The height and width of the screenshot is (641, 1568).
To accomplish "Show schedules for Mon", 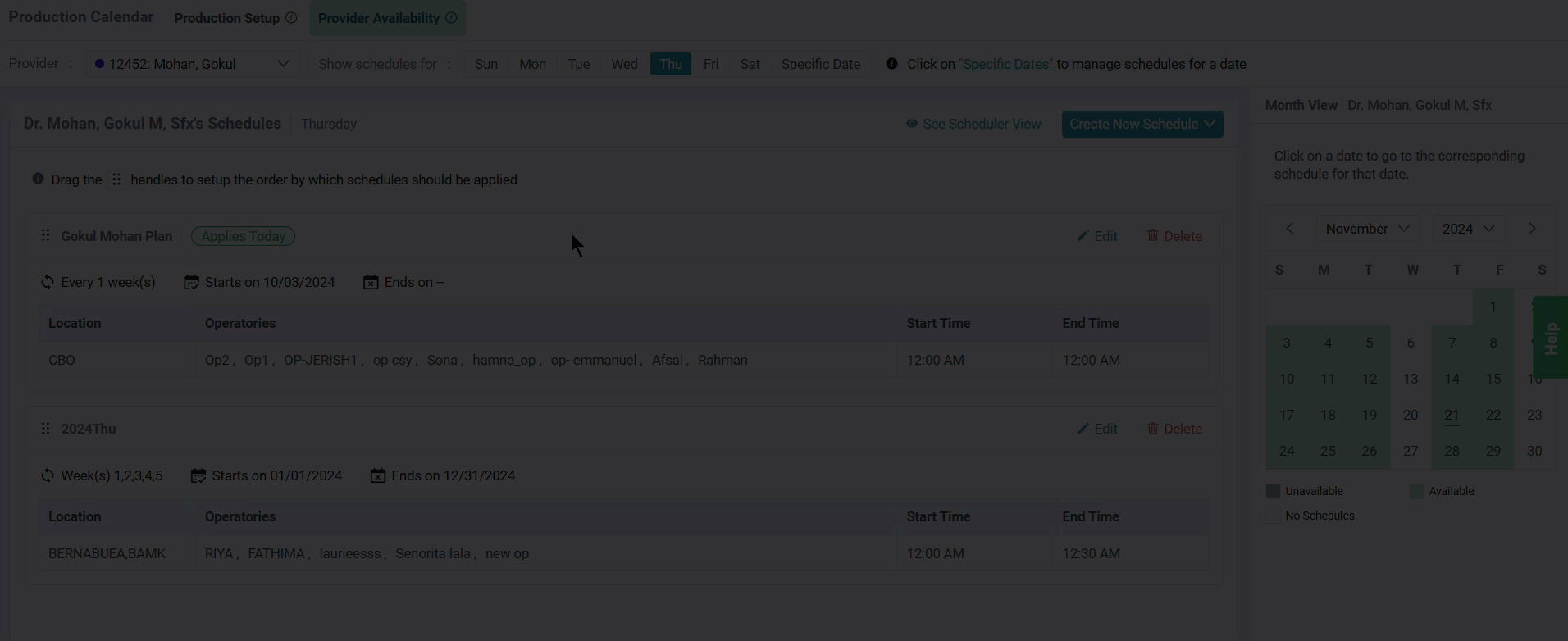I will coord(532,64).
